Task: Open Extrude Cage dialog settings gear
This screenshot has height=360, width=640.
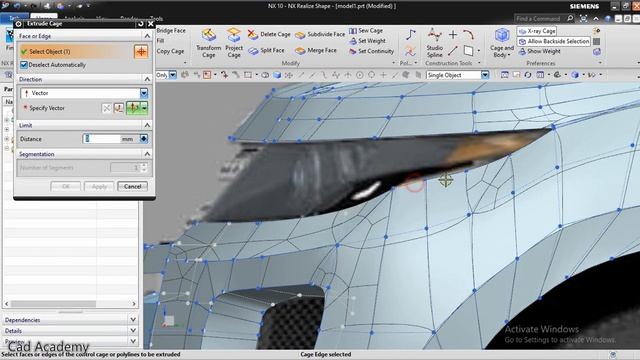Action: [19, 24]
